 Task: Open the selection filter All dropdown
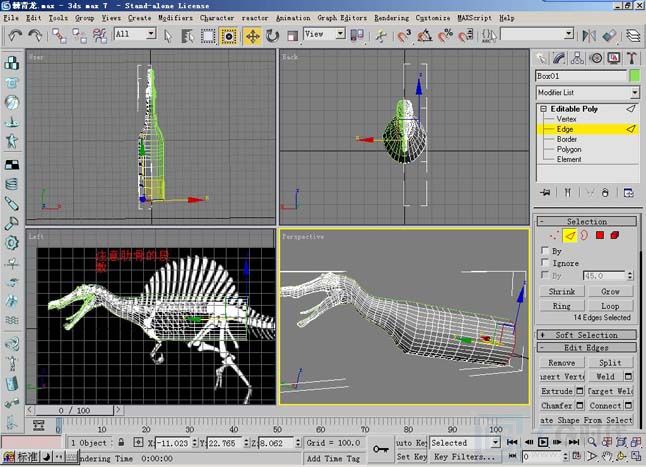coord(151,33)
